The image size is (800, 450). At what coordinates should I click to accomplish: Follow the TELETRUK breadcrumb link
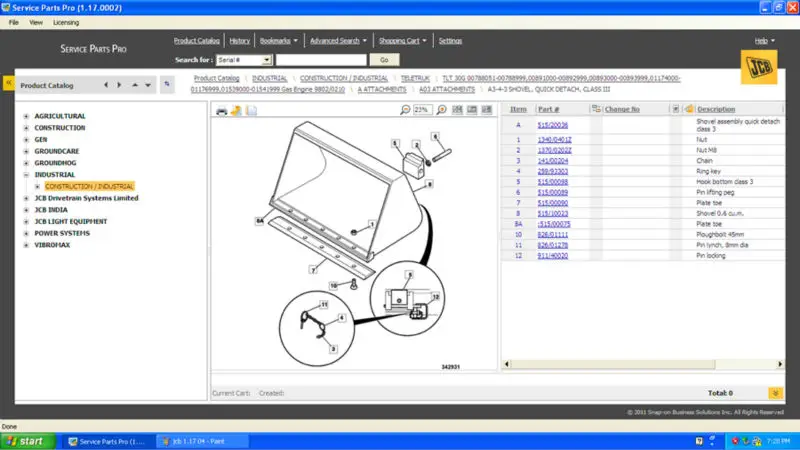[415, 78]
